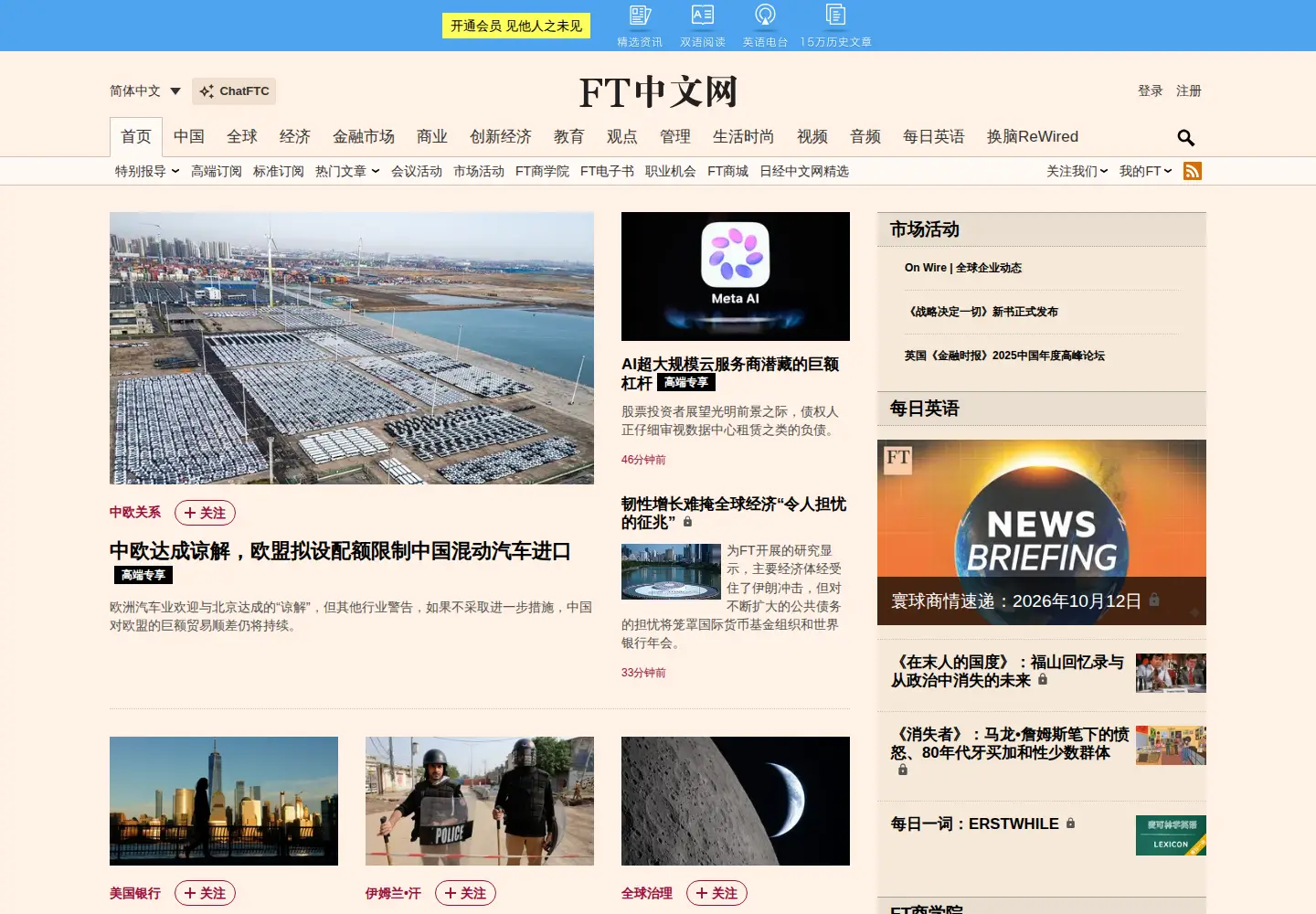1316x914 pixels.
Task: Follow the 全球治理 topic
Action: [x=716, y=893]
